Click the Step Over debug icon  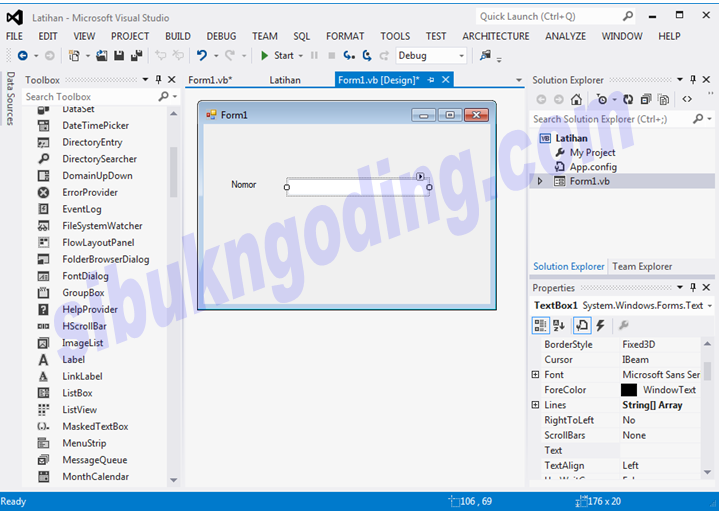coord(367,56)
